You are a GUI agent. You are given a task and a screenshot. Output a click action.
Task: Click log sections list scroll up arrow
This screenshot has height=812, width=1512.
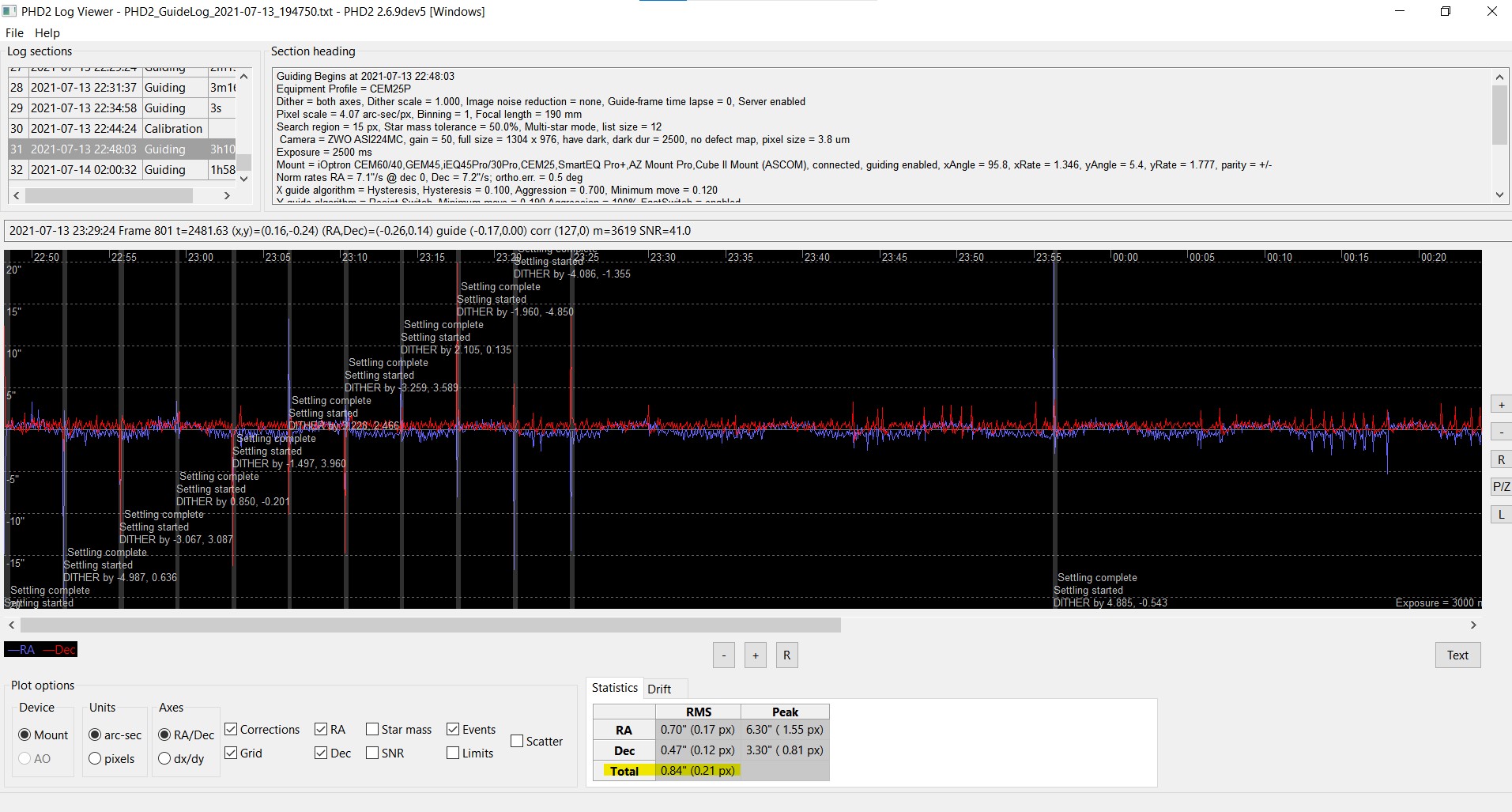(244, 77)
